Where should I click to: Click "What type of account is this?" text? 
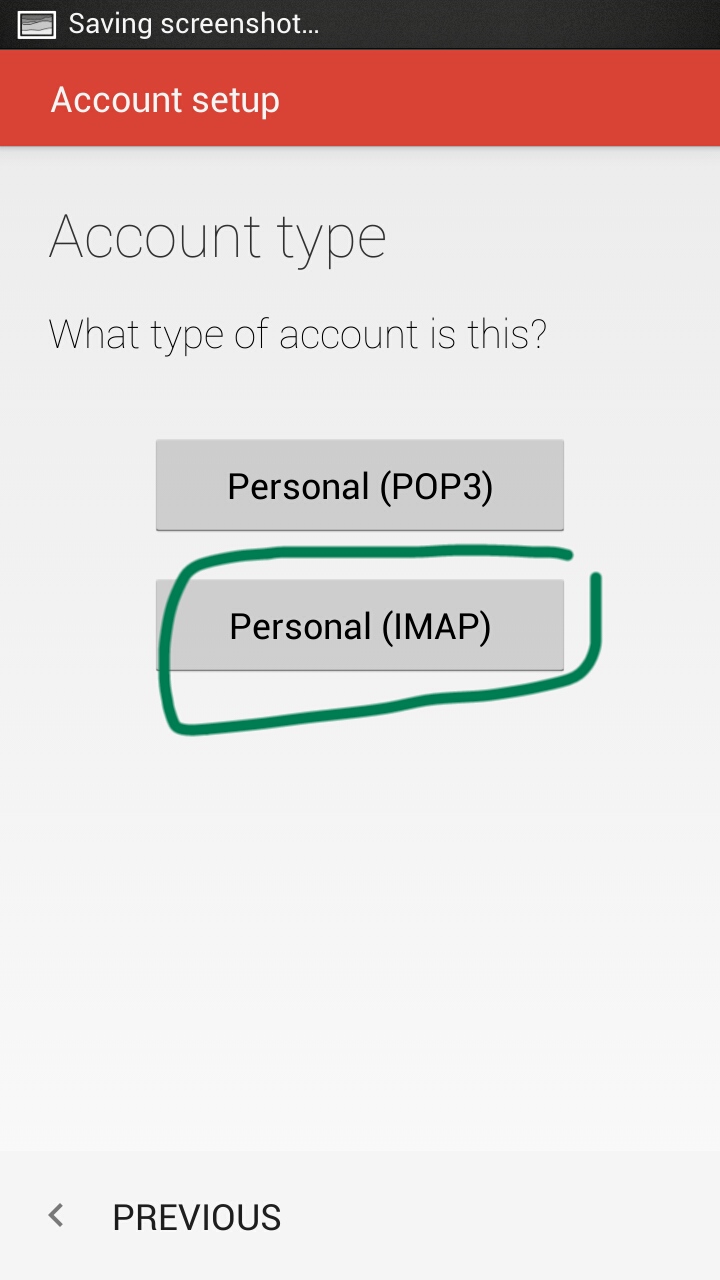coord(297,334)
